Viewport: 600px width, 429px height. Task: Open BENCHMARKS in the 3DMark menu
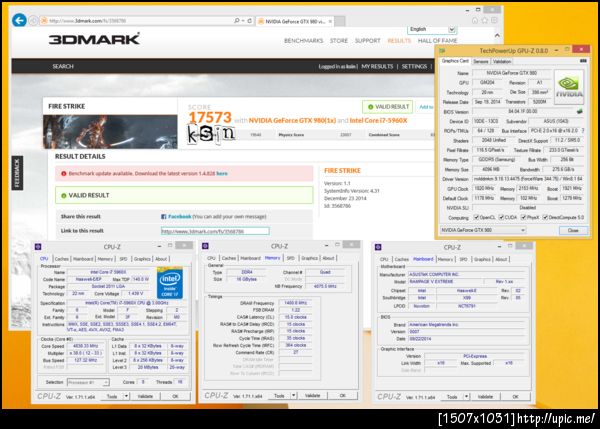pos(303,41)
